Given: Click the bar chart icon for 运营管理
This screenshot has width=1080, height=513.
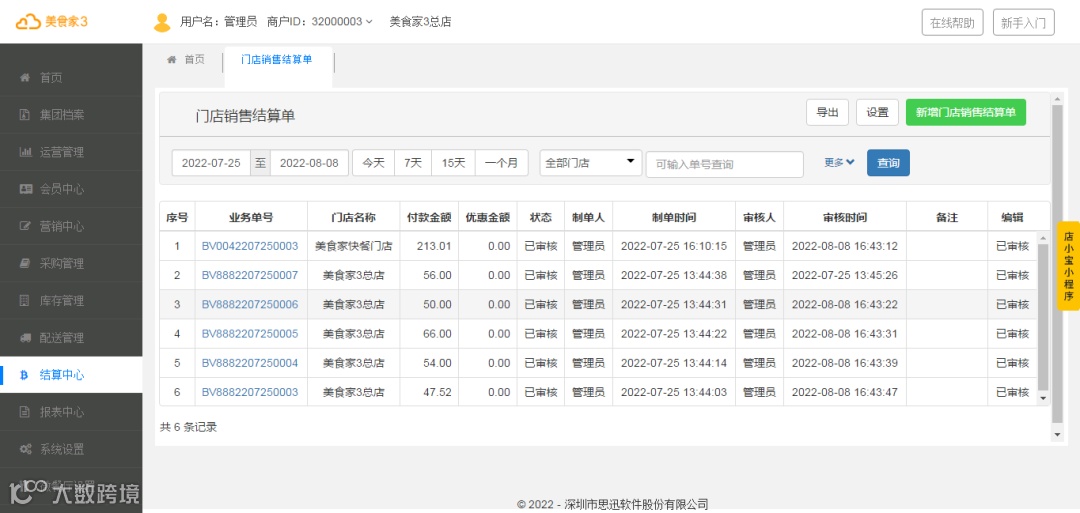Looking at the screenshot, I should point(25,152).
